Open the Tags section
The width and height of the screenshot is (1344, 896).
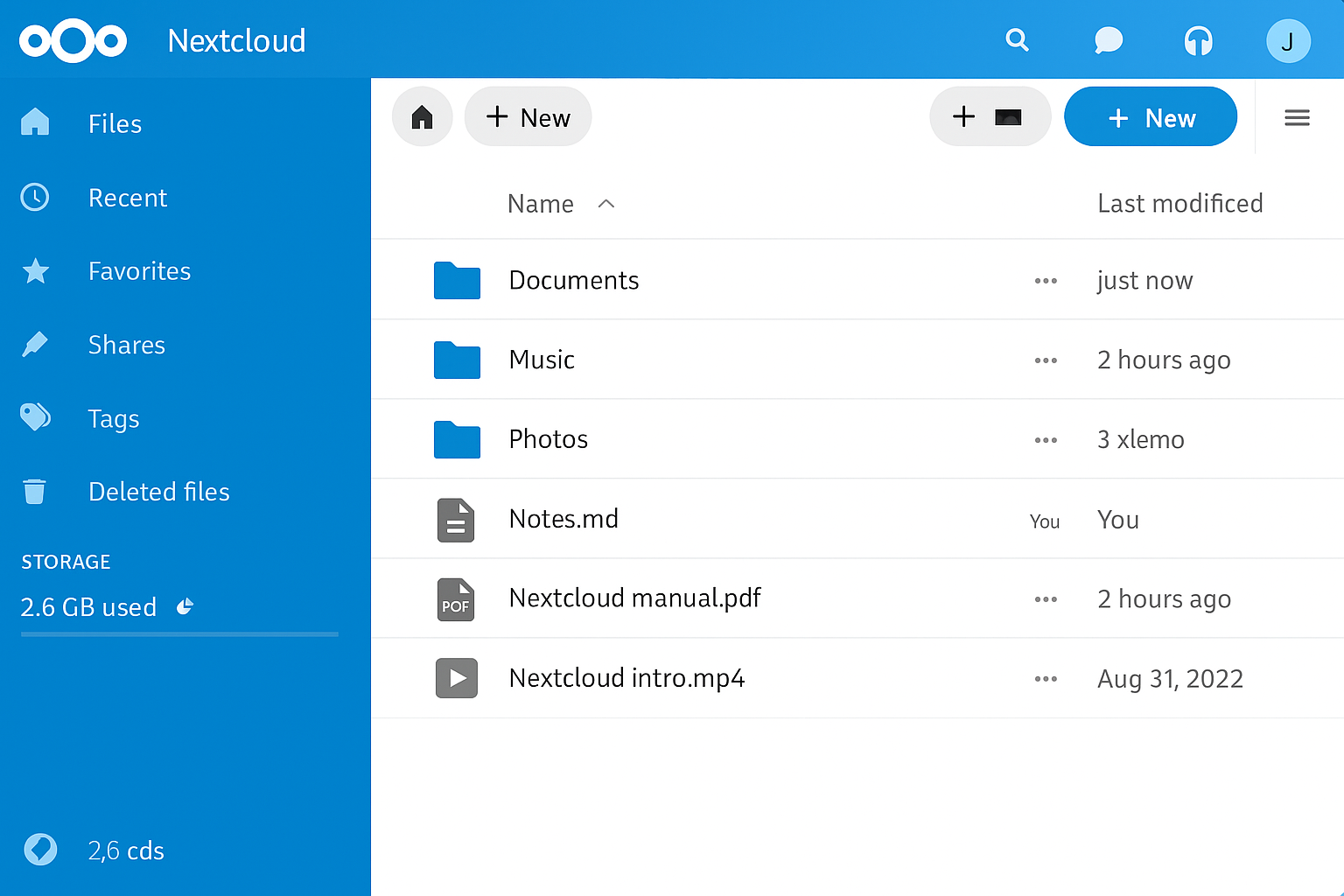tap(114, 419)
